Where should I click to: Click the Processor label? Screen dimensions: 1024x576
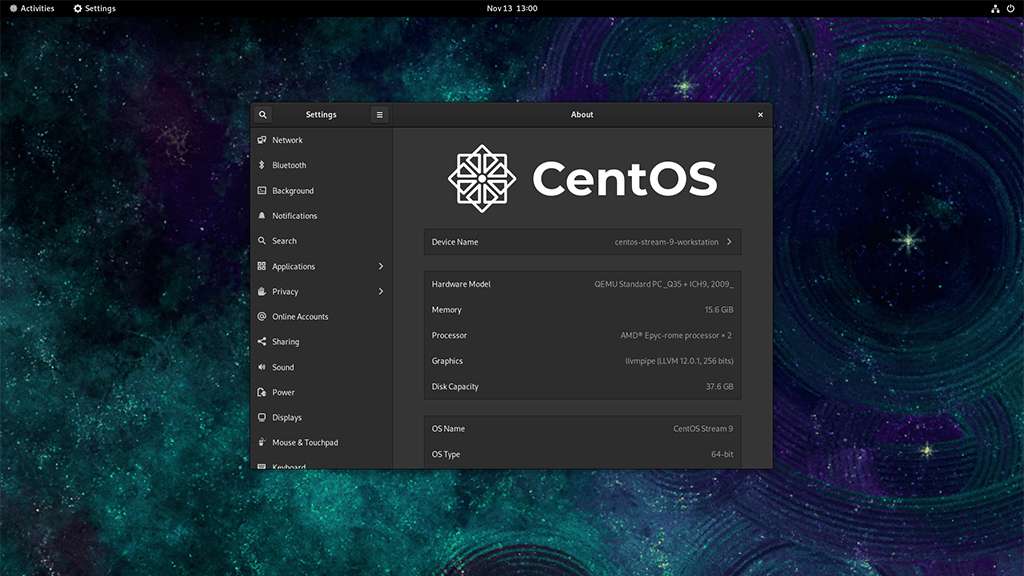449,335
